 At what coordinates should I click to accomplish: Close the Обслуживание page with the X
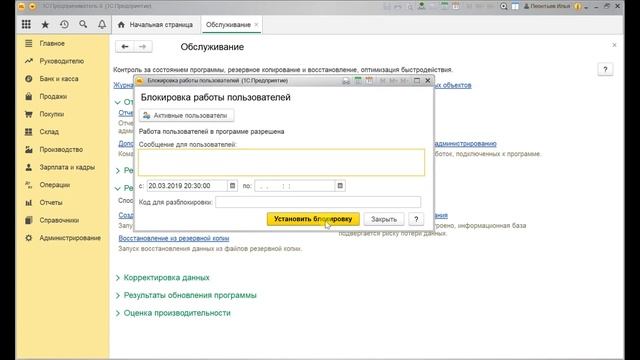[614, 45]
